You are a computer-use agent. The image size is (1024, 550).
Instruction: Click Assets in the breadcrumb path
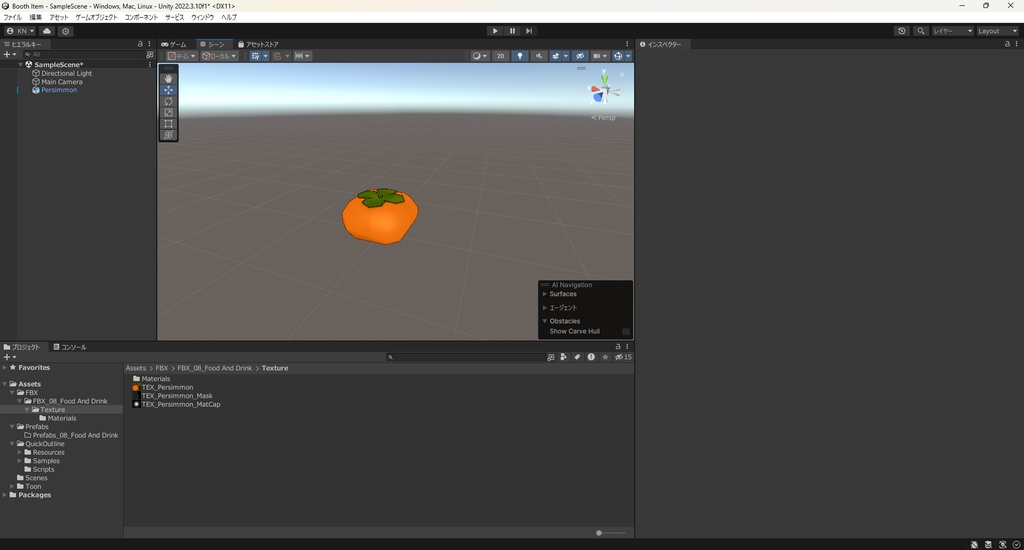pyautogui.click(x=136, y=368)
